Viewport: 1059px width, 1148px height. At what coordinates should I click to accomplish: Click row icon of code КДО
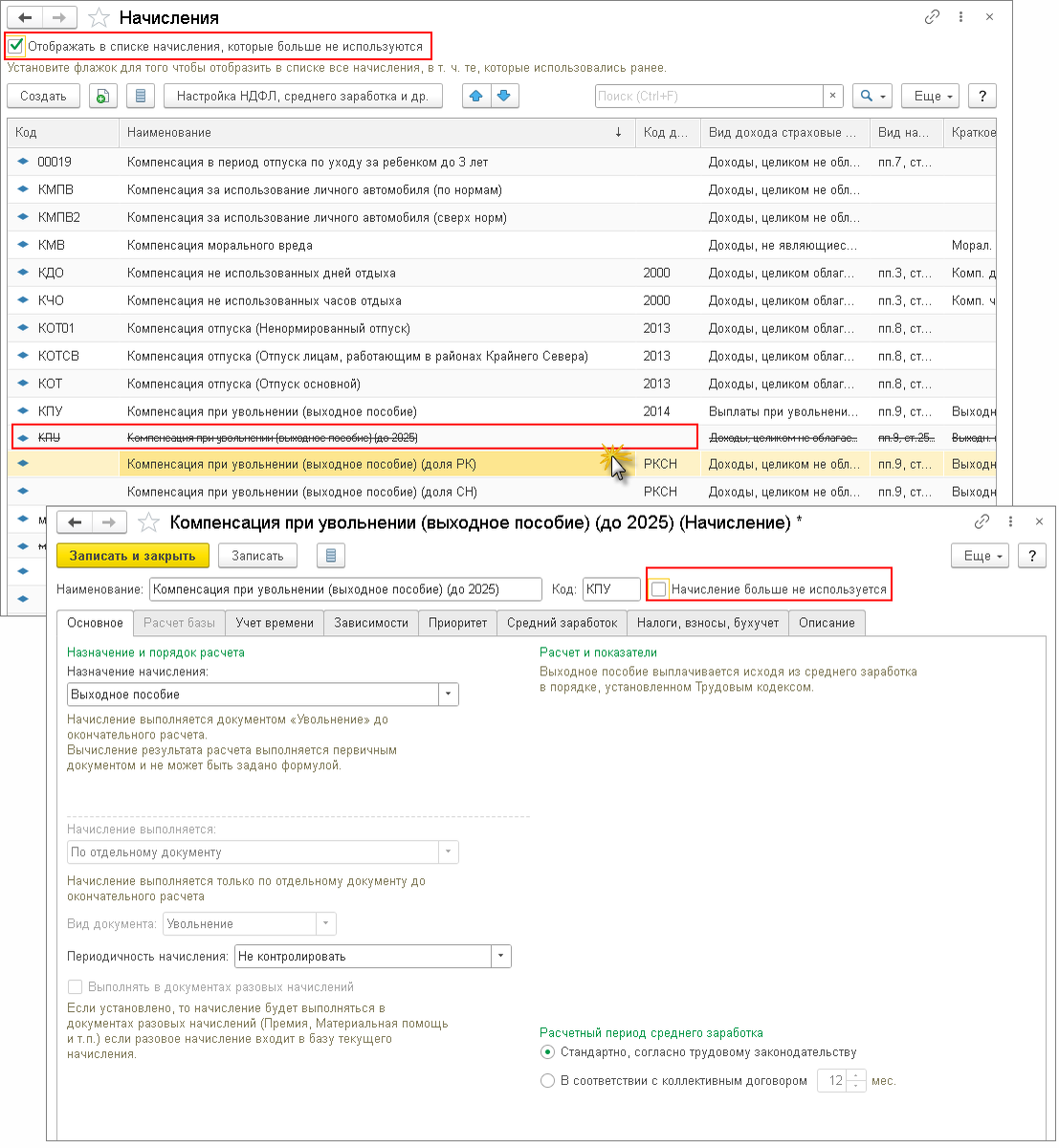pos(23,273)
